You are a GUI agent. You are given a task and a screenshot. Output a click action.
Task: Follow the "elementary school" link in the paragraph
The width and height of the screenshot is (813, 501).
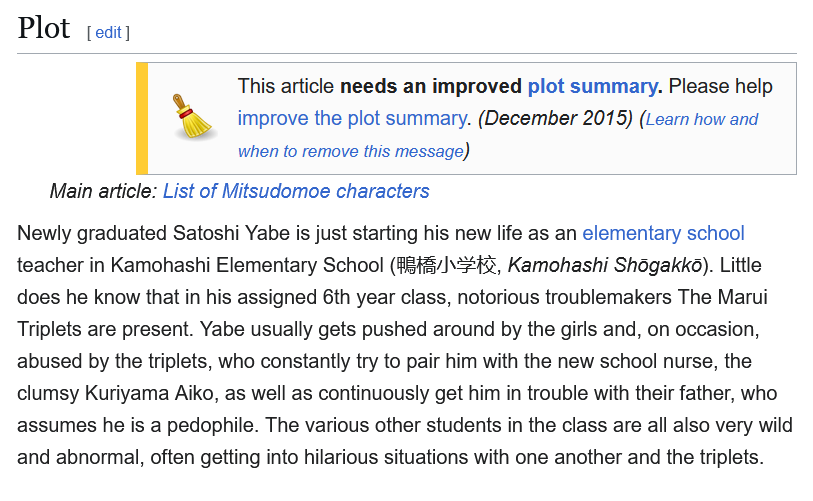coord(663,233)
